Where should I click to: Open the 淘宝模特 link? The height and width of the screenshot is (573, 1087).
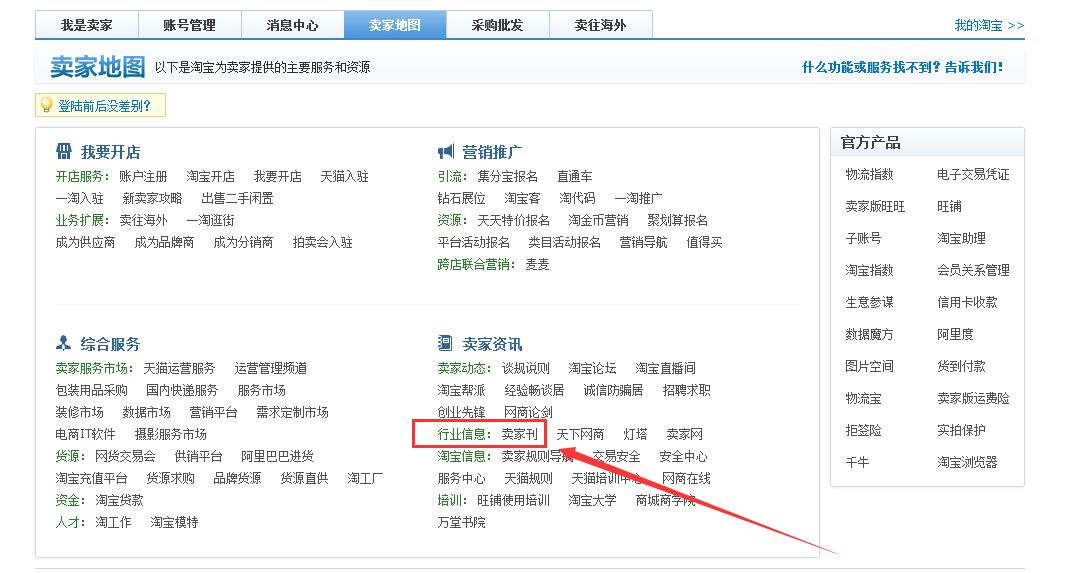(174, 522)
